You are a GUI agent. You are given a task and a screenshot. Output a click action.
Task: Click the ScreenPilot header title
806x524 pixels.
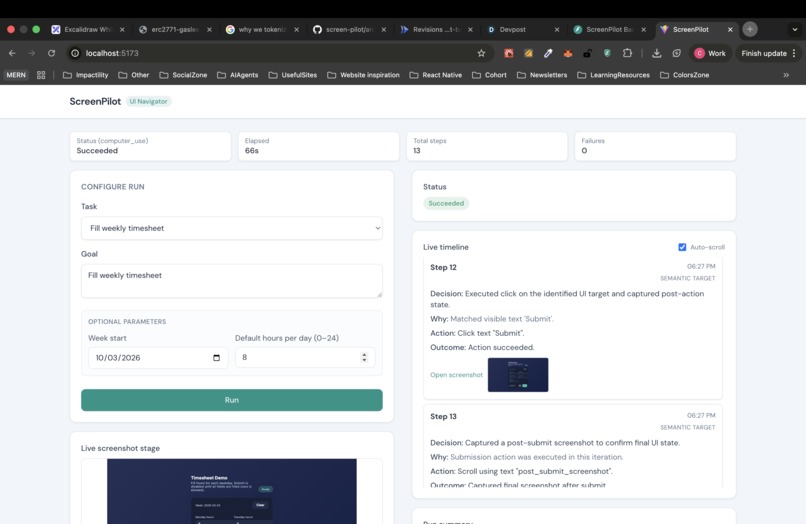coord(95,101)
